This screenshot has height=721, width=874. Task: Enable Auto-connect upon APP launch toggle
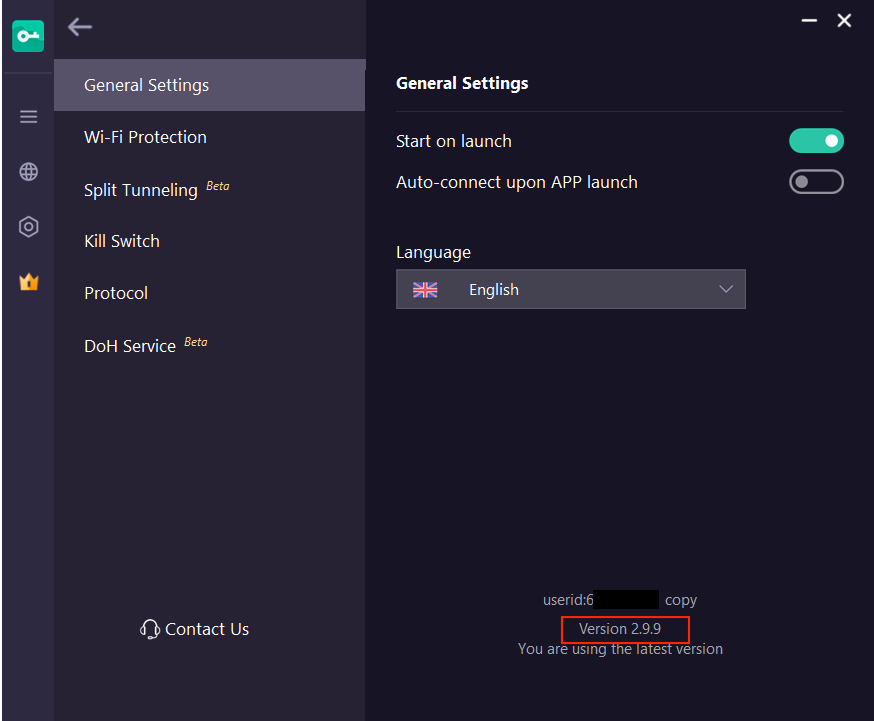pyautogui.click(x=816, y=182)
